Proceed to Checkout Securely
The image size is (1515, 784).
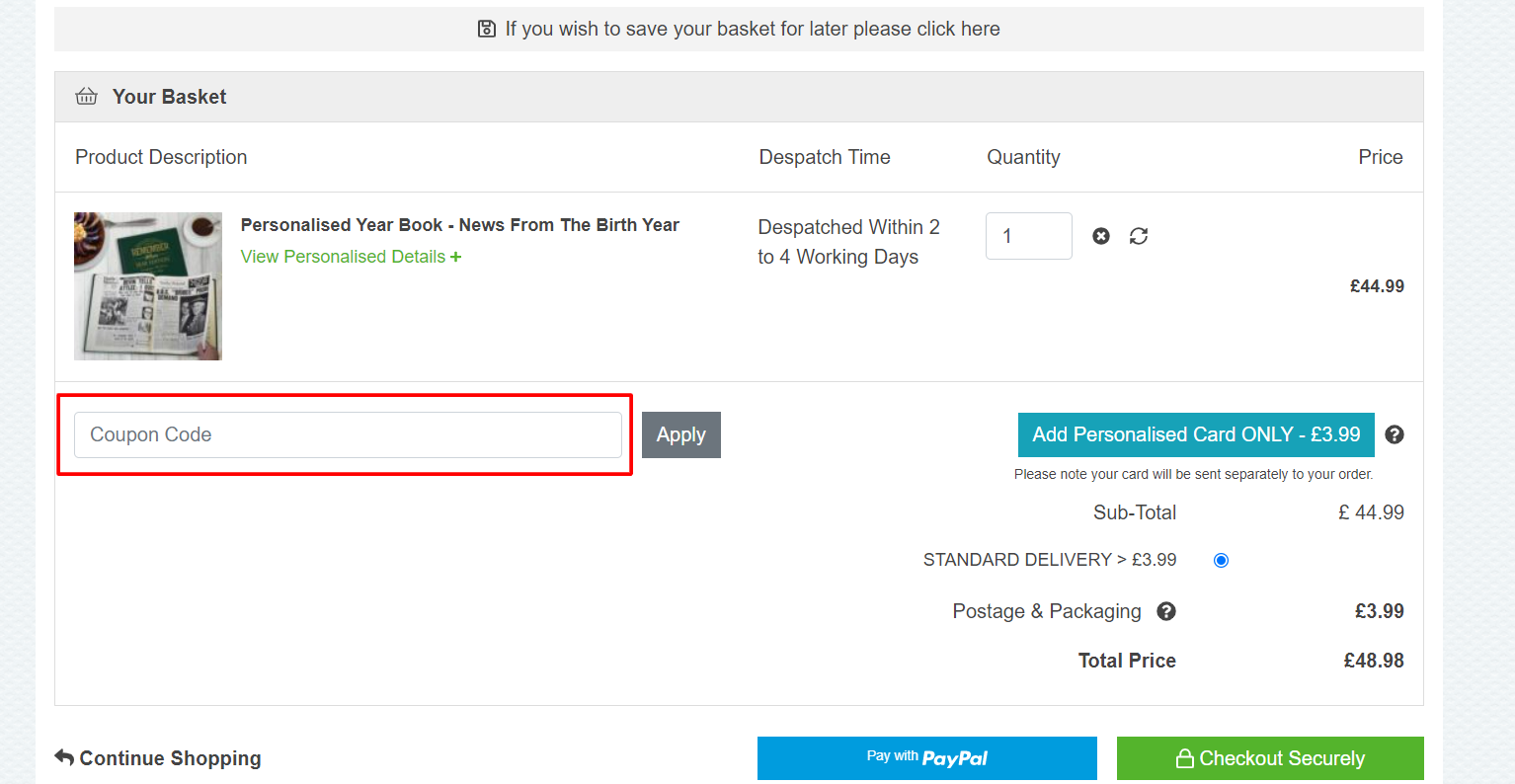1270,758
